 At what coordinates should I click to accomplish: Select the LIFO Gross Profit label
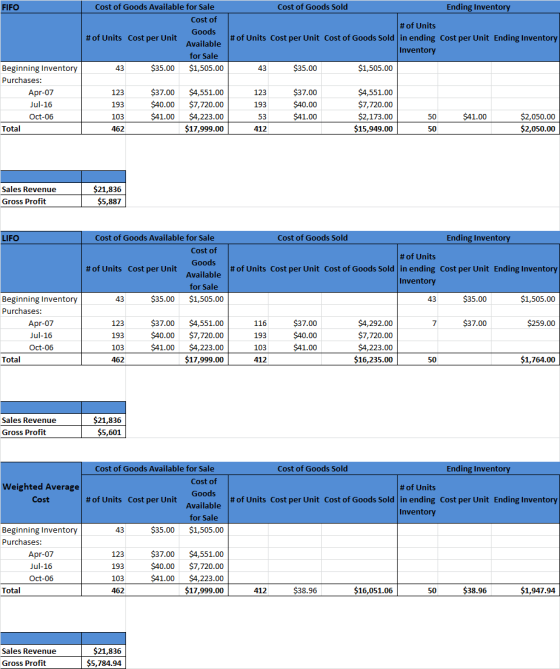tap(24, 432)
